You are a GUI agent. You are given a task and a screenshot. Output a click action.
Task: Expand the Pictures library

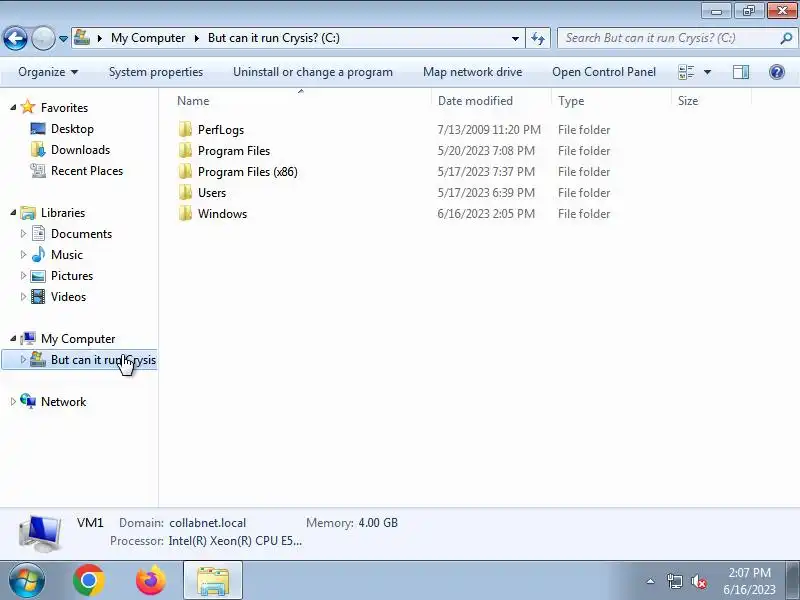coord(23,275)
